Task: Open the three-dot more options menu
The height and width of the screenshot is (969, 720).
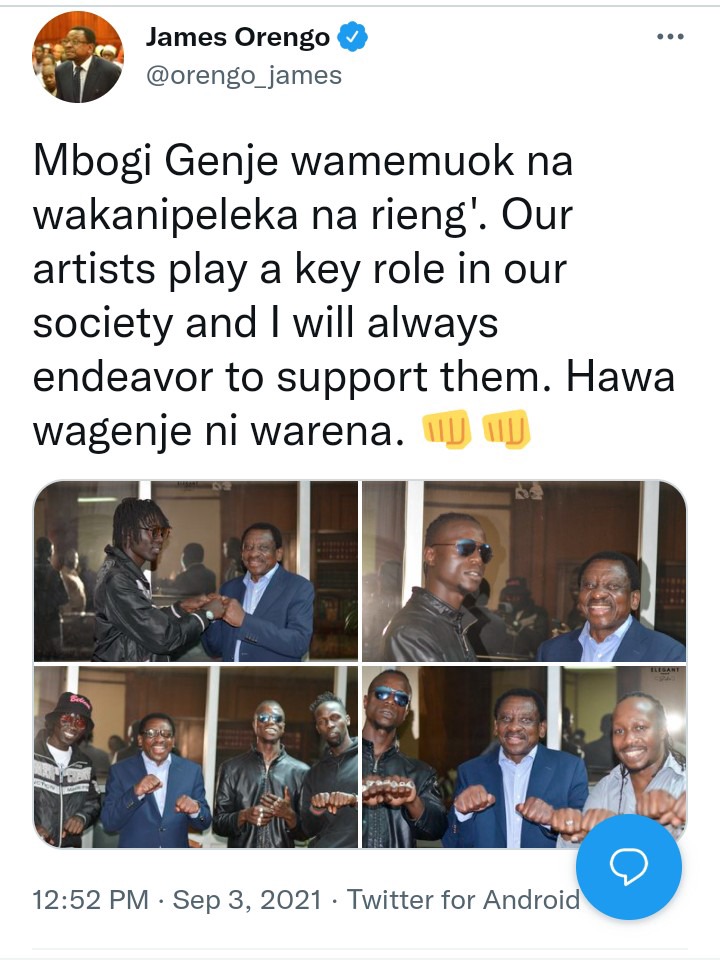Action: click(670, 37)
